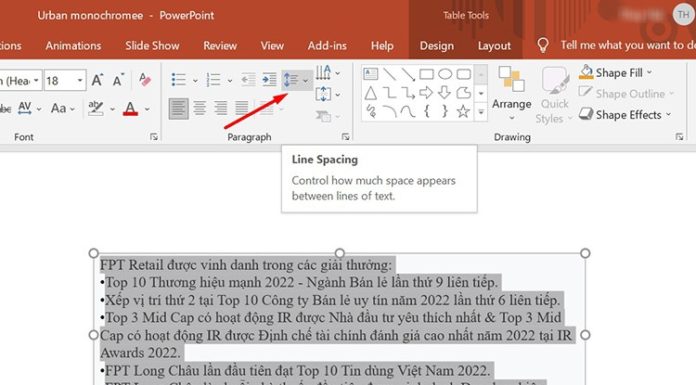Viewport: 696px width, 385px height.
Task: Select the elbow connector shape
Action: (389, 93)
